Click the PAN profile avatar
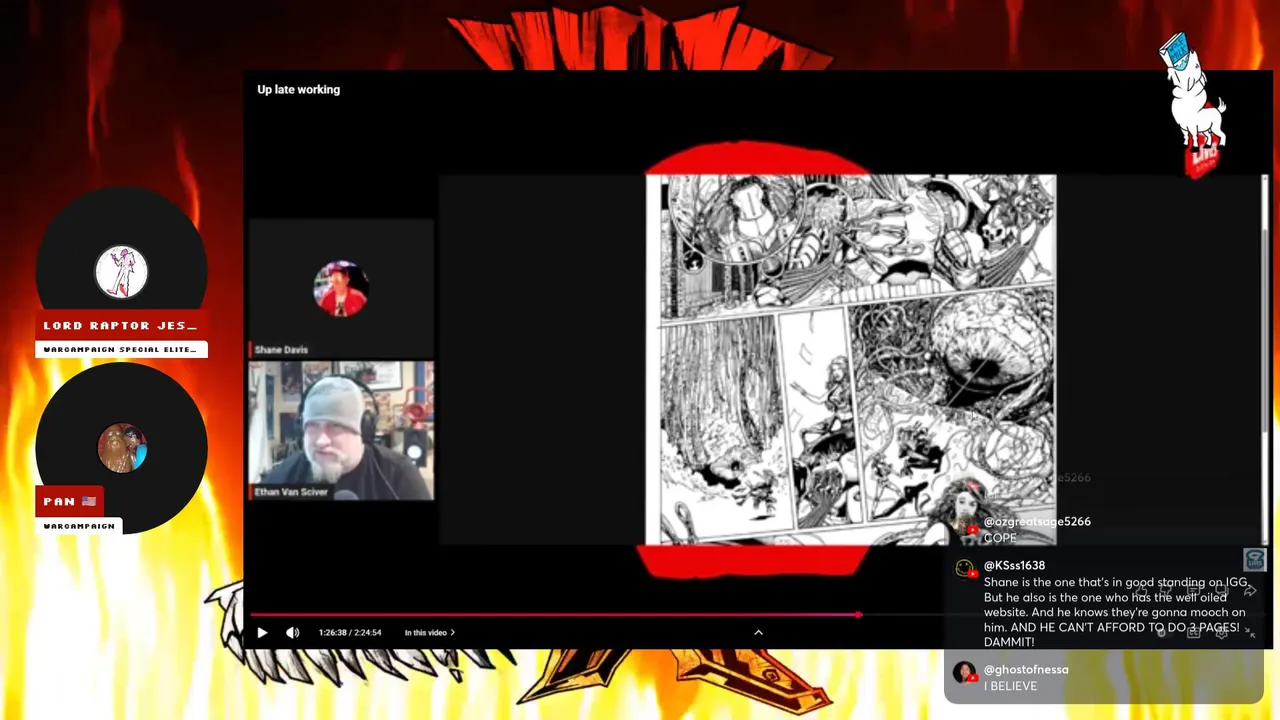 pos(122,447)
